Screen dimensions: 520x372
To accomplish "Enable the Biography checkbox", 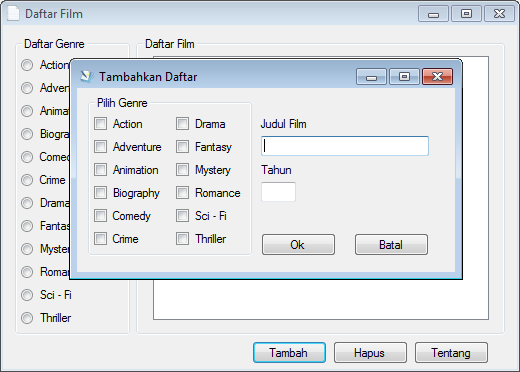I will [x=100, y=193].
